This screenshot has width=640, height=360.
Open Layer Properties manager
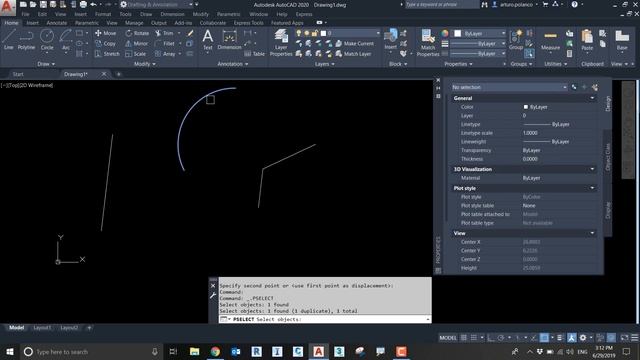pos(281,42)
